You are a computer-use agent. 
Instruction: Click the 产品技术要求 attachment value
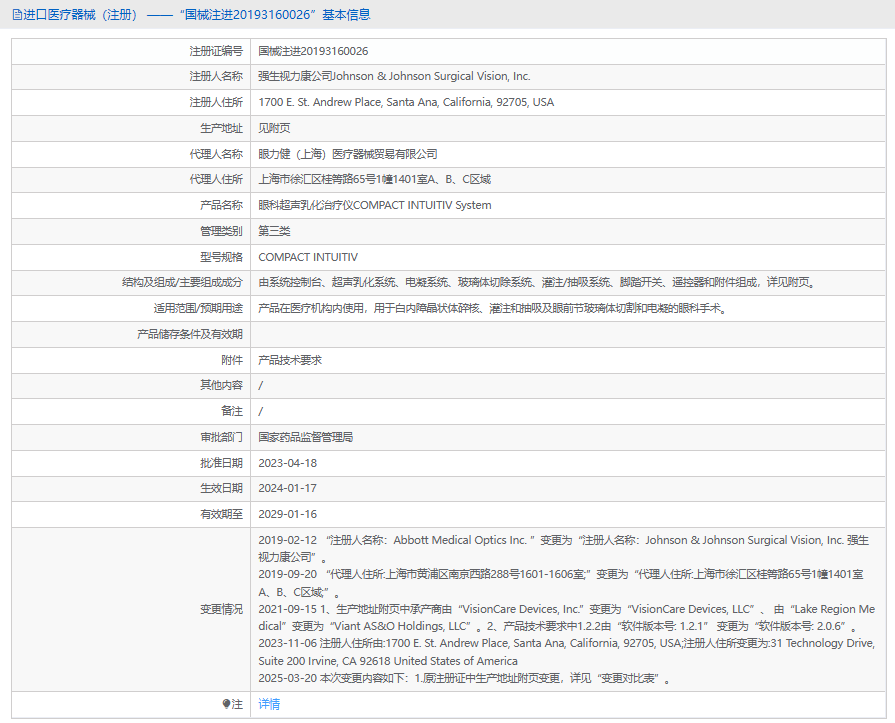click(290, 361)
